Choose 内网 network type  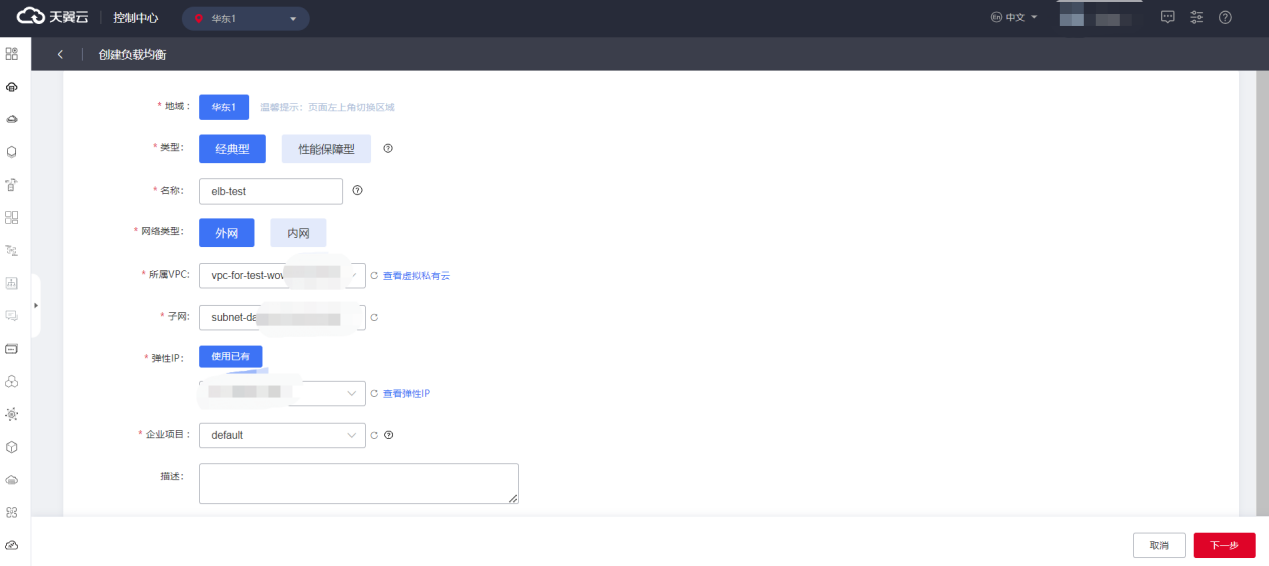298,233
